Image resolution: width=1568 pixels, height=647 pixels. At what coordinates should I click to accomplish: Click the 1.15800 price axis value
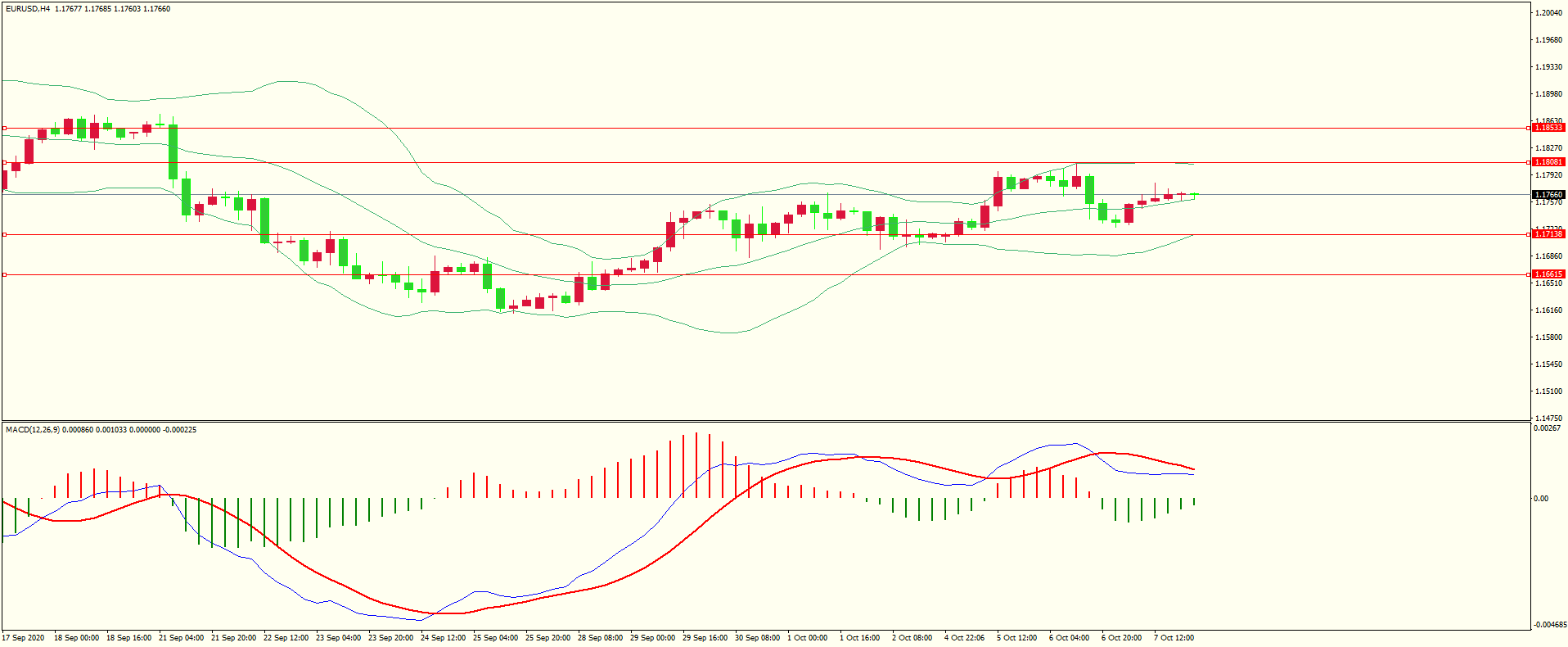tap(1550, 337)
